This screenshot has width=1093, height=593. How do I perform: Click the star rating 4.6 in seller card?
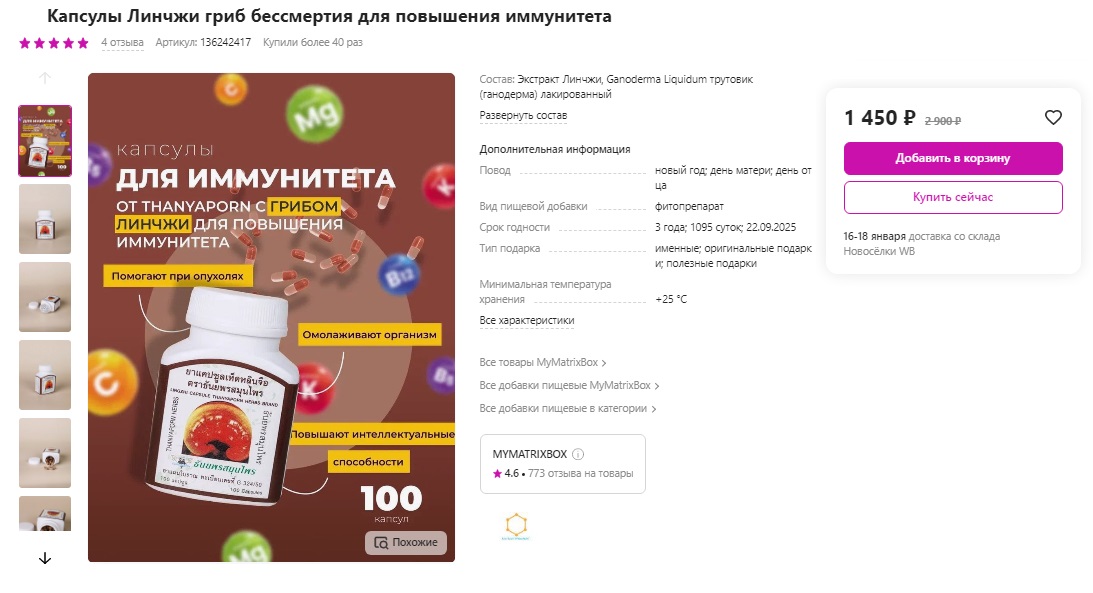[x=506, y=474]
